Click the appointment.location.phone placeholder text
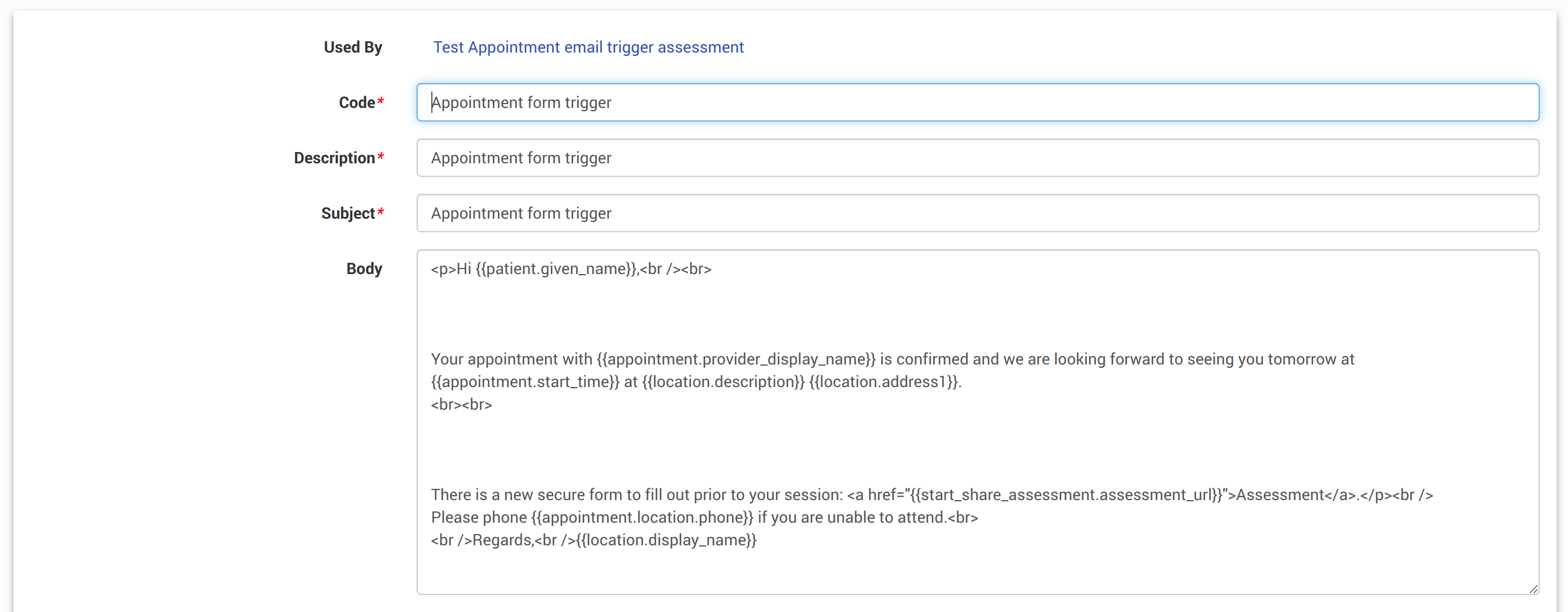Image resolution: width=1568 pixels, height=612 pixels. tap(642, 517)
